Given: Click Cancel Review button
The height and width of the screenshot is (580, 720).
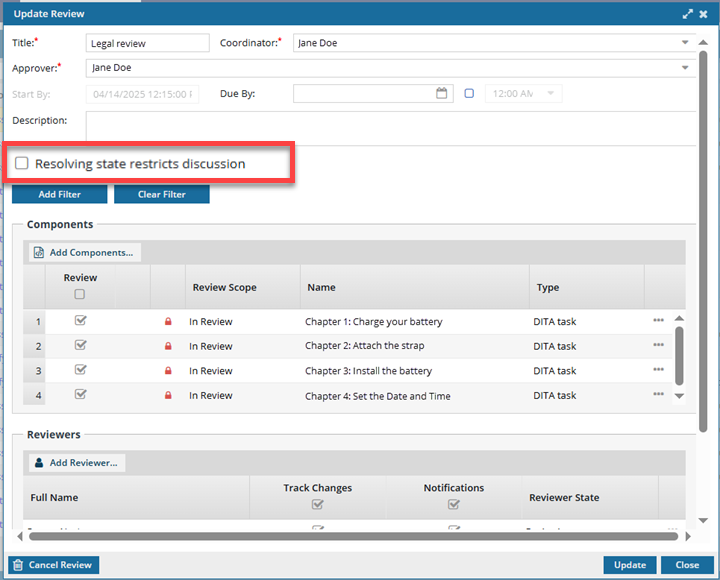Looking at the screenshot, I should coord(53,565).
